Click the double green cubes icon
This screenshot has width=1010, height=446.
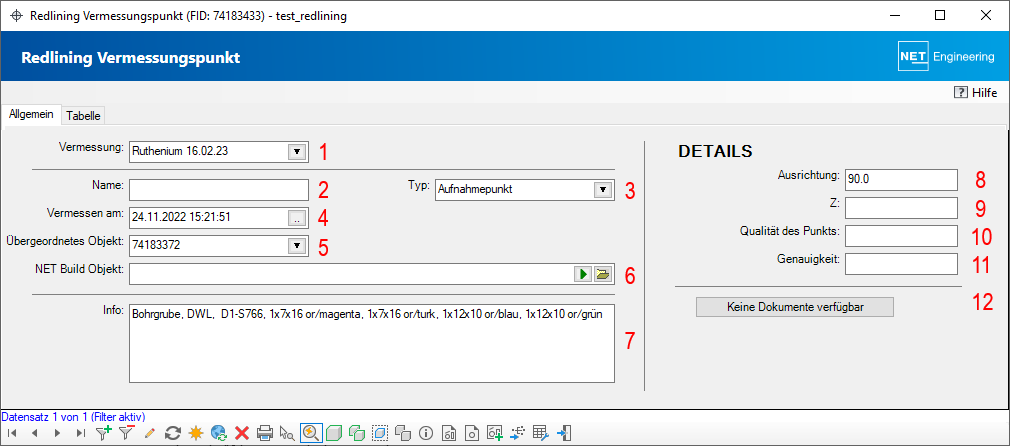(x=357, y=433)
